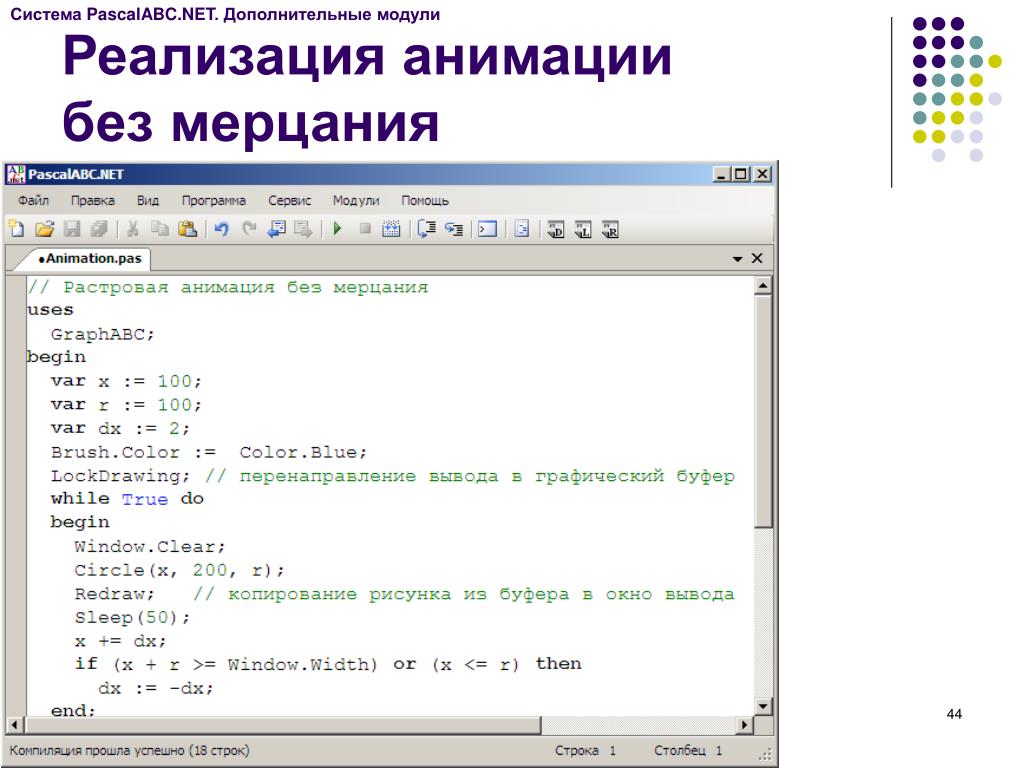Click the Navigate Backward icon
The width and height of the screenshot is (1024, 768).
tap(277, 229)
